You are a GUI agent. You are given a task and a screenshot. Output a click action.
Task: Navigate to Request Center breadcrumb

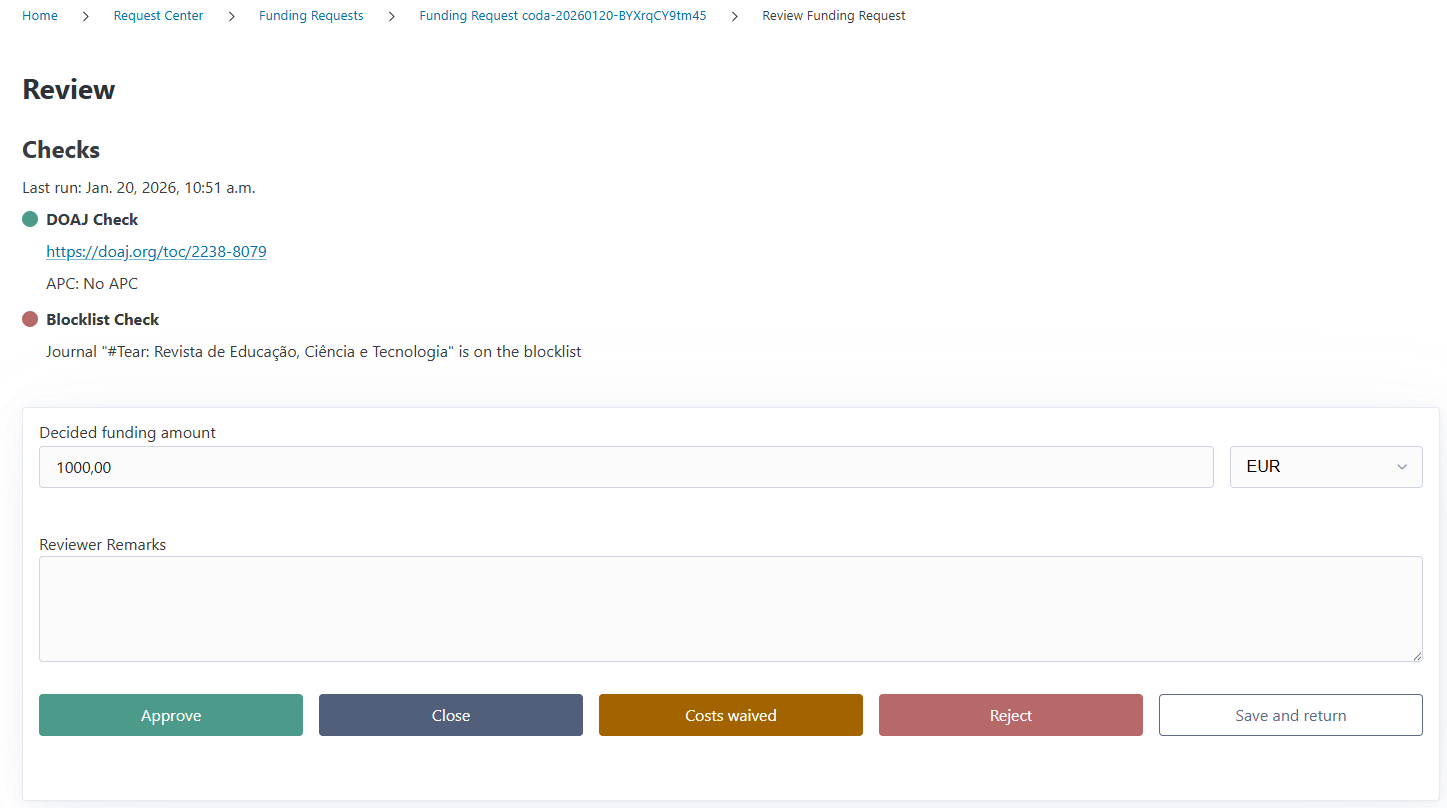click(158, 16)
